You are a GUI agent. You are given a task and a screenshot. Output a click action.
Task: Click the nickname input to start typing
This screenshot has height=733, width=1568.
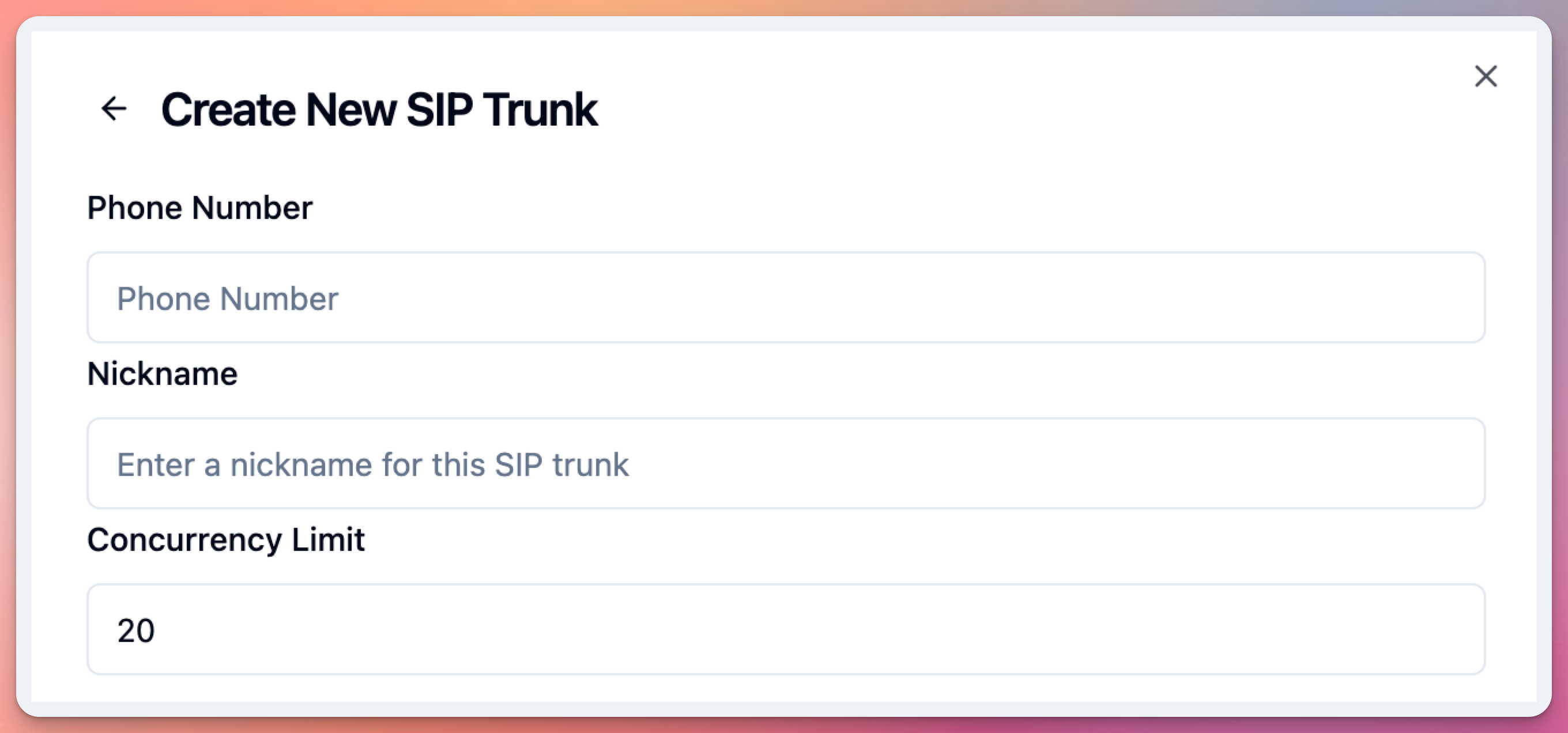[784, 463]
